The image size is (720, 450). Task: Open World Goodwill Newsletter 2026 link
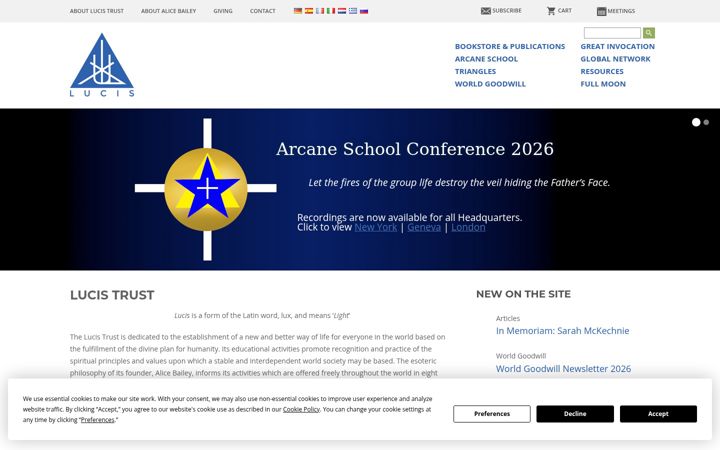(563, 369)
